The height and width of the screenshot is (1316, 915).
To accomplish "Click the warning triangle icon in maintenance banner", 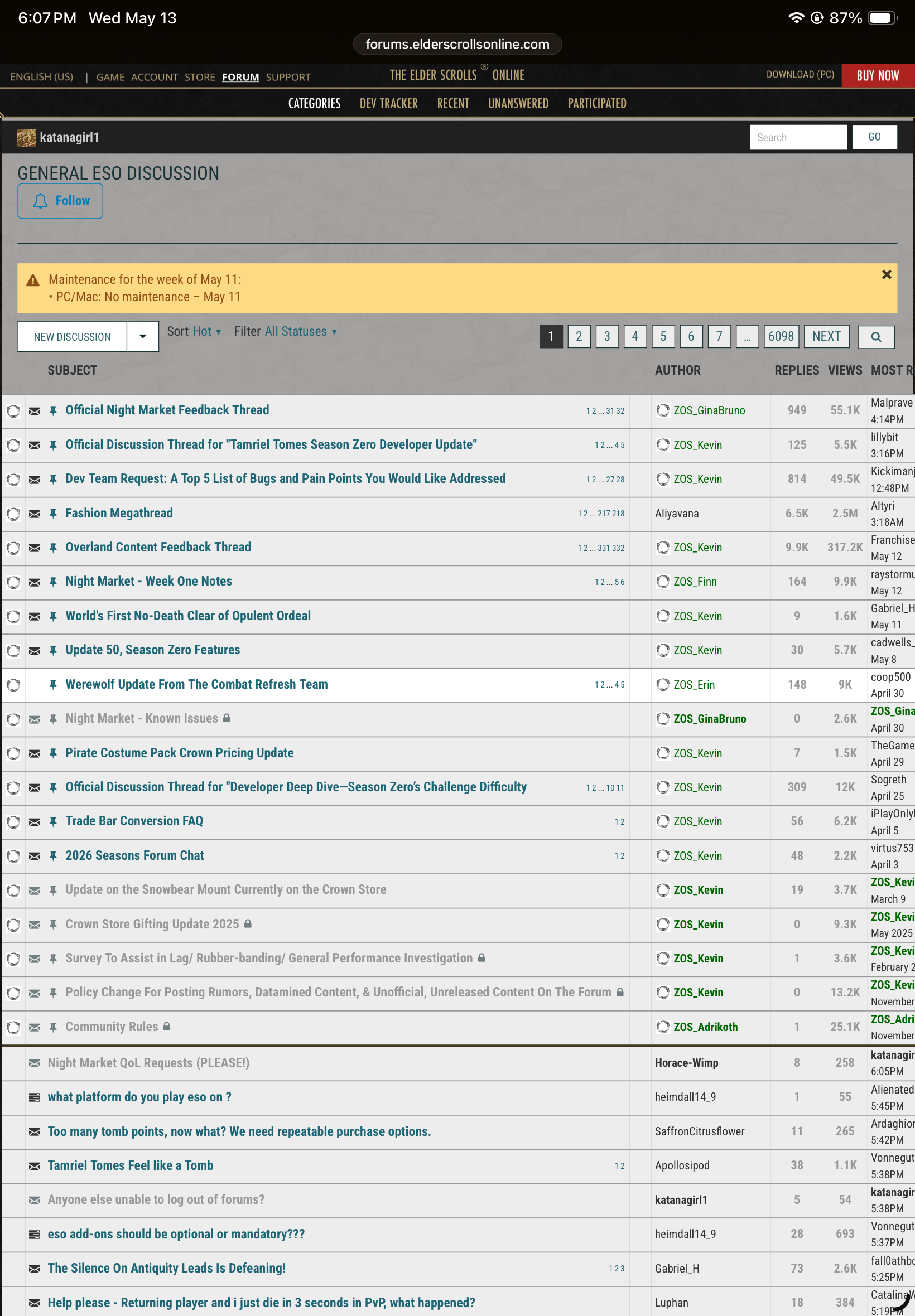I will (x=33, y=280).
